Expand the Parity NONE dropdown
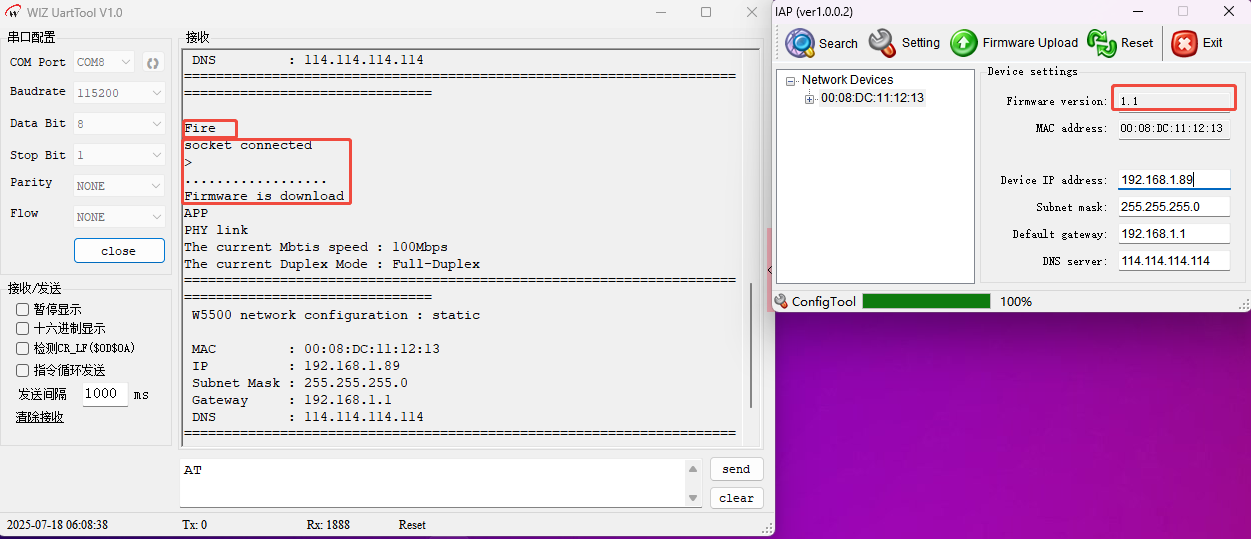Viewport: 1251px width, 539px height. pos(119,186)
